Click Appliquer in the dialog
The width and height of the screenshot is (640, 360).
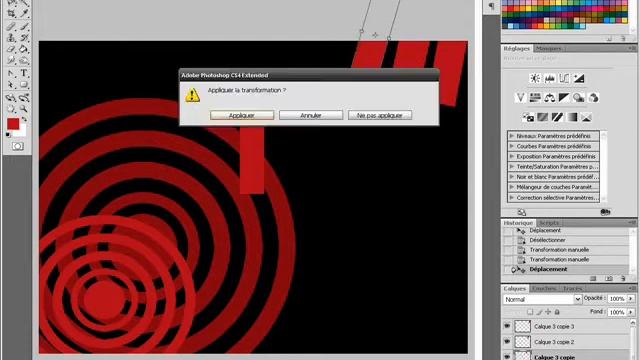[242, 116]
